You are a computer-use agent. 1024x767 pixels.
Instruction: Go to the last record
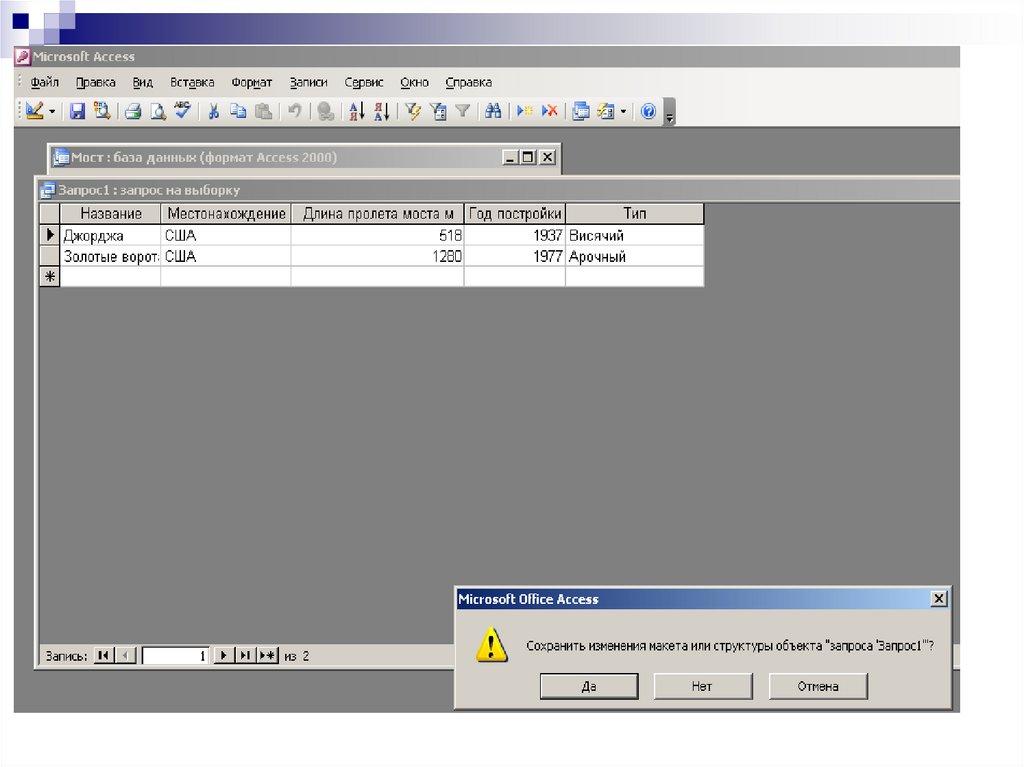click(245, 656)
